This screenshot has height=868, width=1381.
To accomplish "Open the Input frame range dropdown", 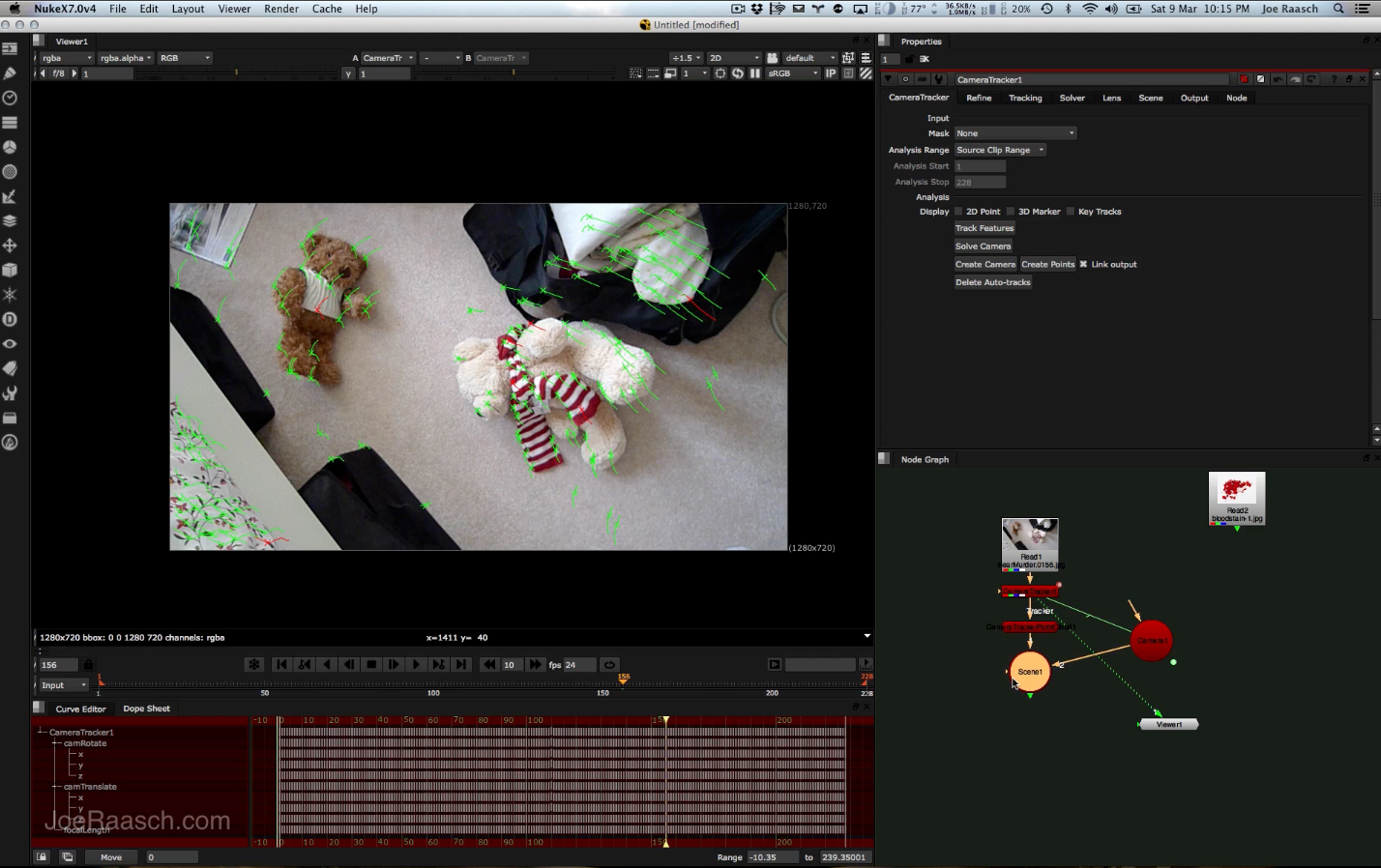I will pyautogui.click(x=64, y=685).
